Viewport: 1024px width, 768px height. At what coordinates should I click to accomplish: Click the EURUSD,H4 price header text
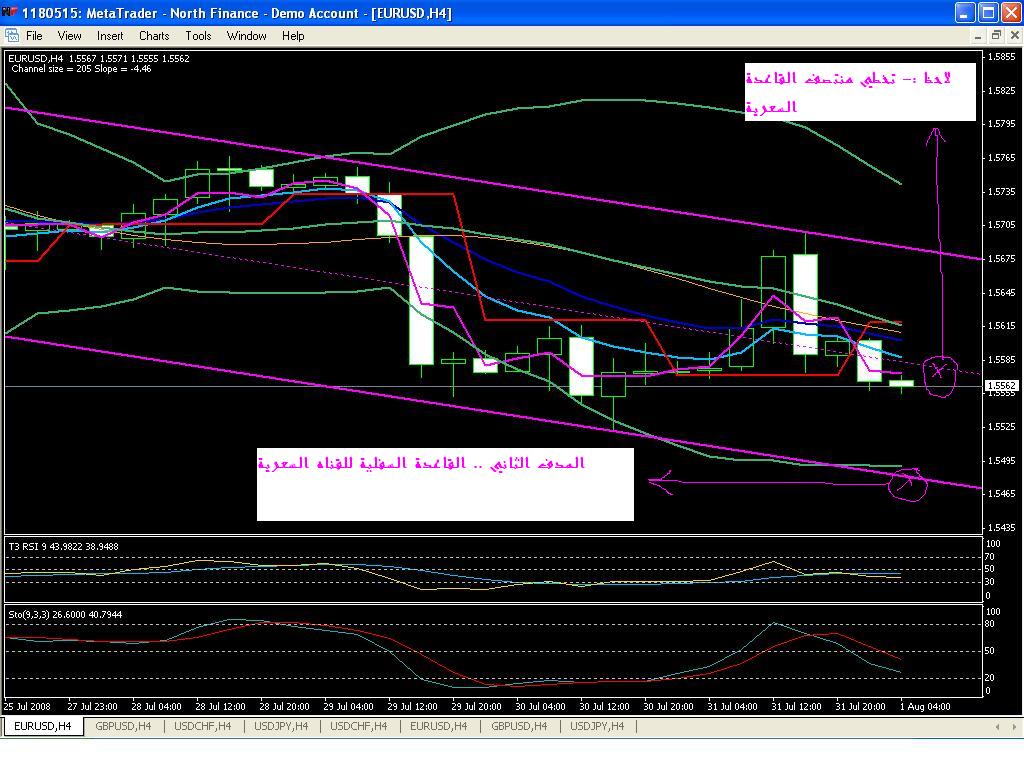pyautogui.click(x=99, y=58)
